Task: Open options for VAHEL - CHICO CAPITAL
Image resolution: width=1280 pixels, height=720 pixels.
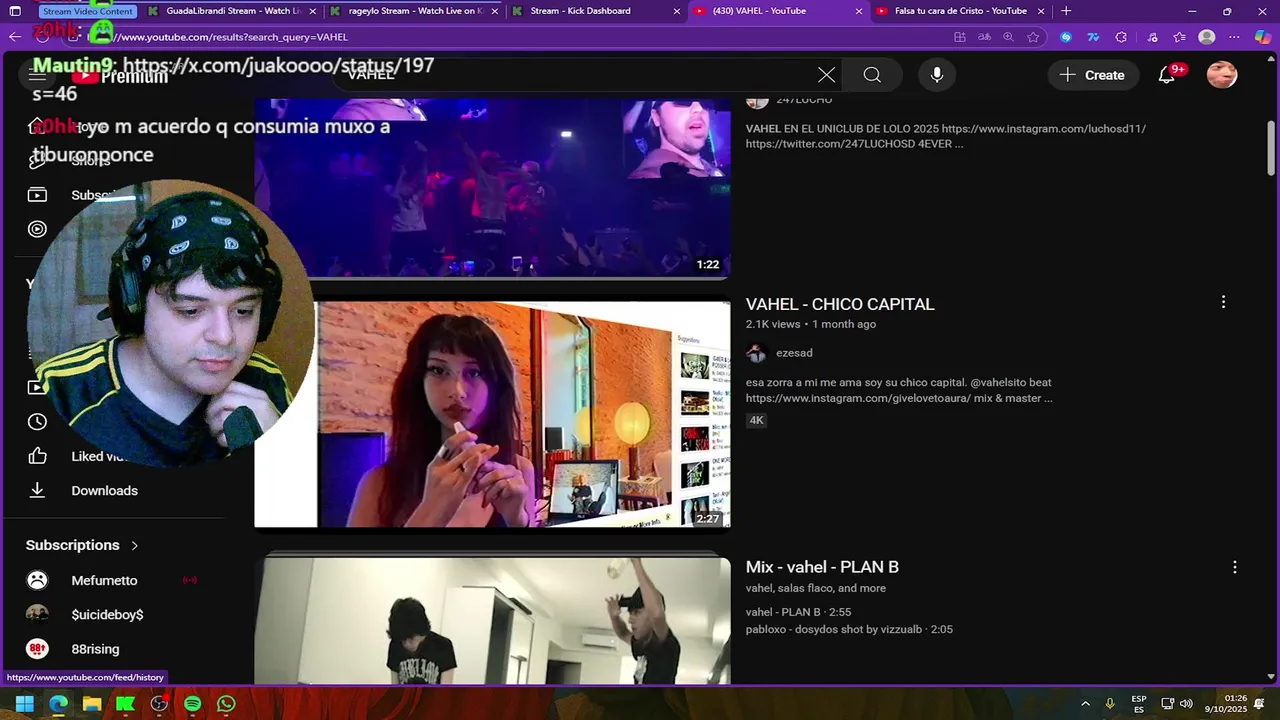Action: pyautogui.click(x=1223, y=302)
